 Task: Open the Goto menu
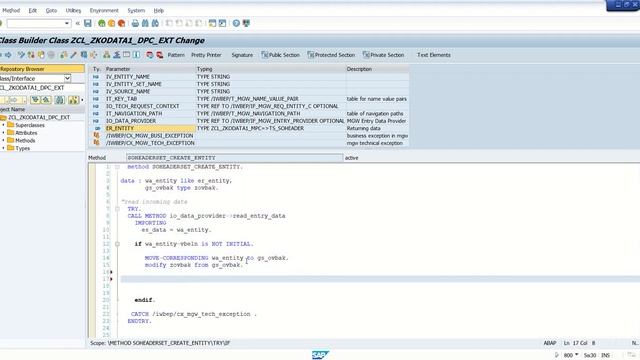coord(51,10)
